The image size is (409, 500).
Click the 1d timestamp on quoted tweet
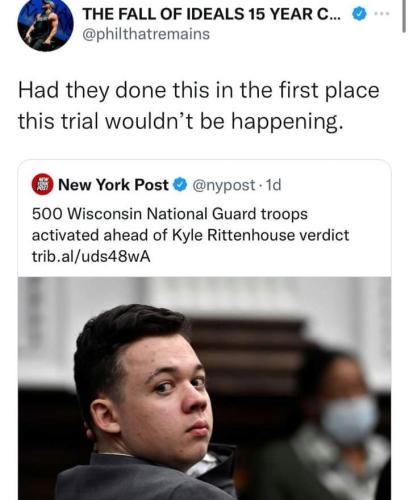273,185
